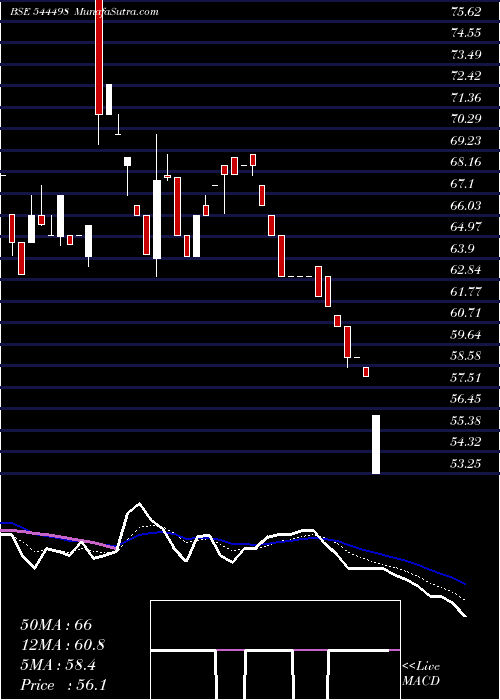Click the <<Live MACD label
Screen dimensions: 500x700
(421, 674)
